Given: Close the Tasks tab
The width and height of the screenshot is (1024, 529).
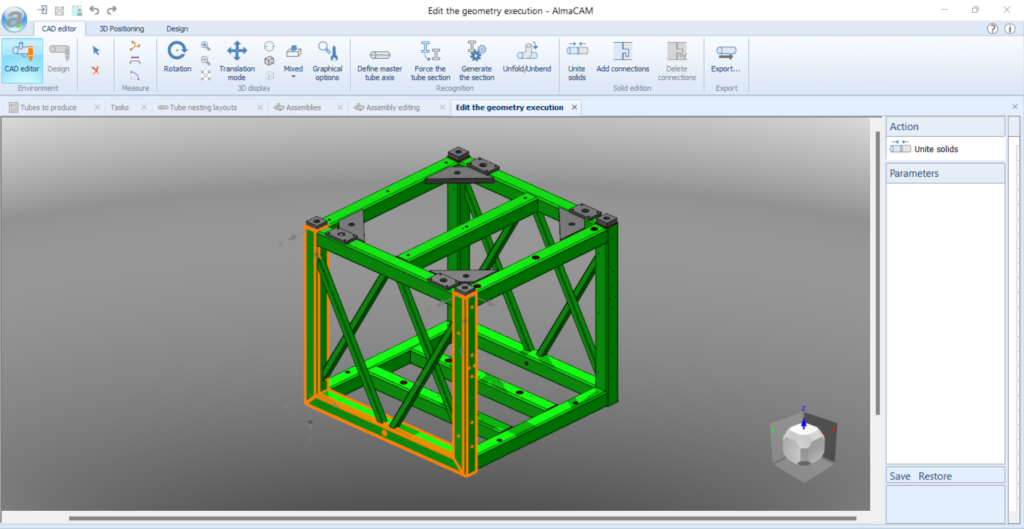Looking at the screenshot, I should point(144,107).
